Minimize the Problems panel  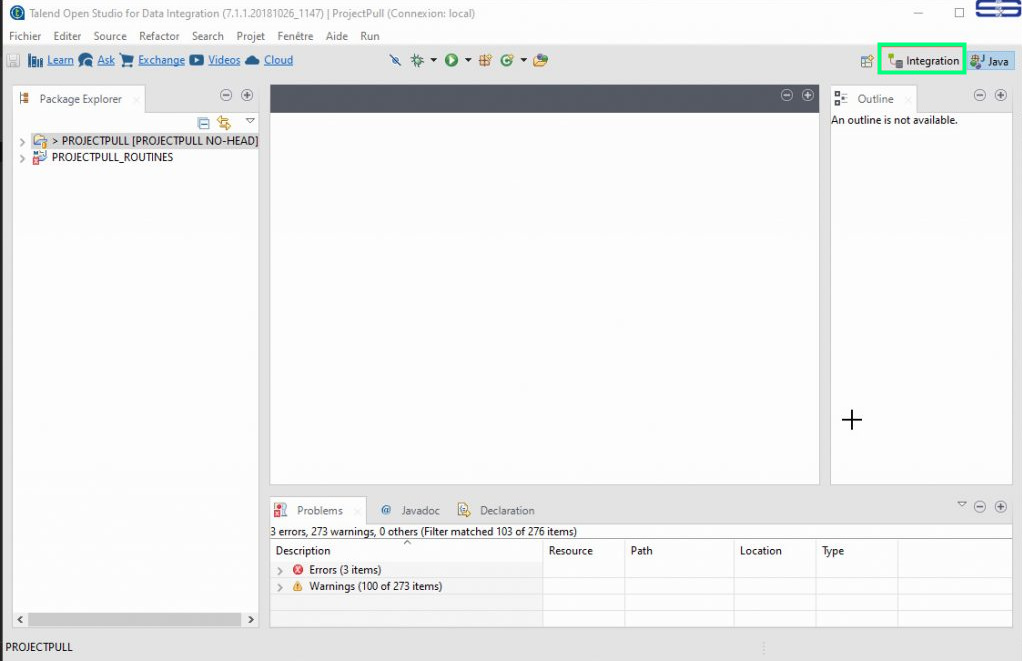980,506
